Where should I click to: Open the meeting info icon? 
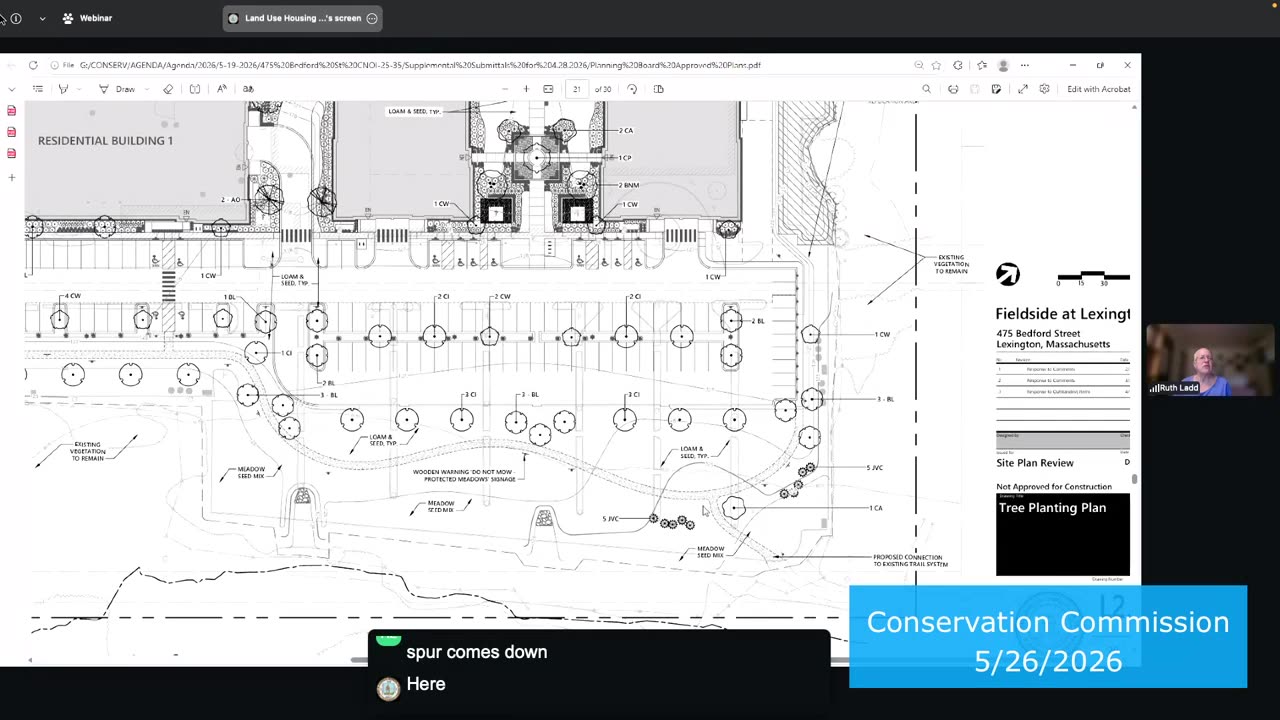click(16, 18)
